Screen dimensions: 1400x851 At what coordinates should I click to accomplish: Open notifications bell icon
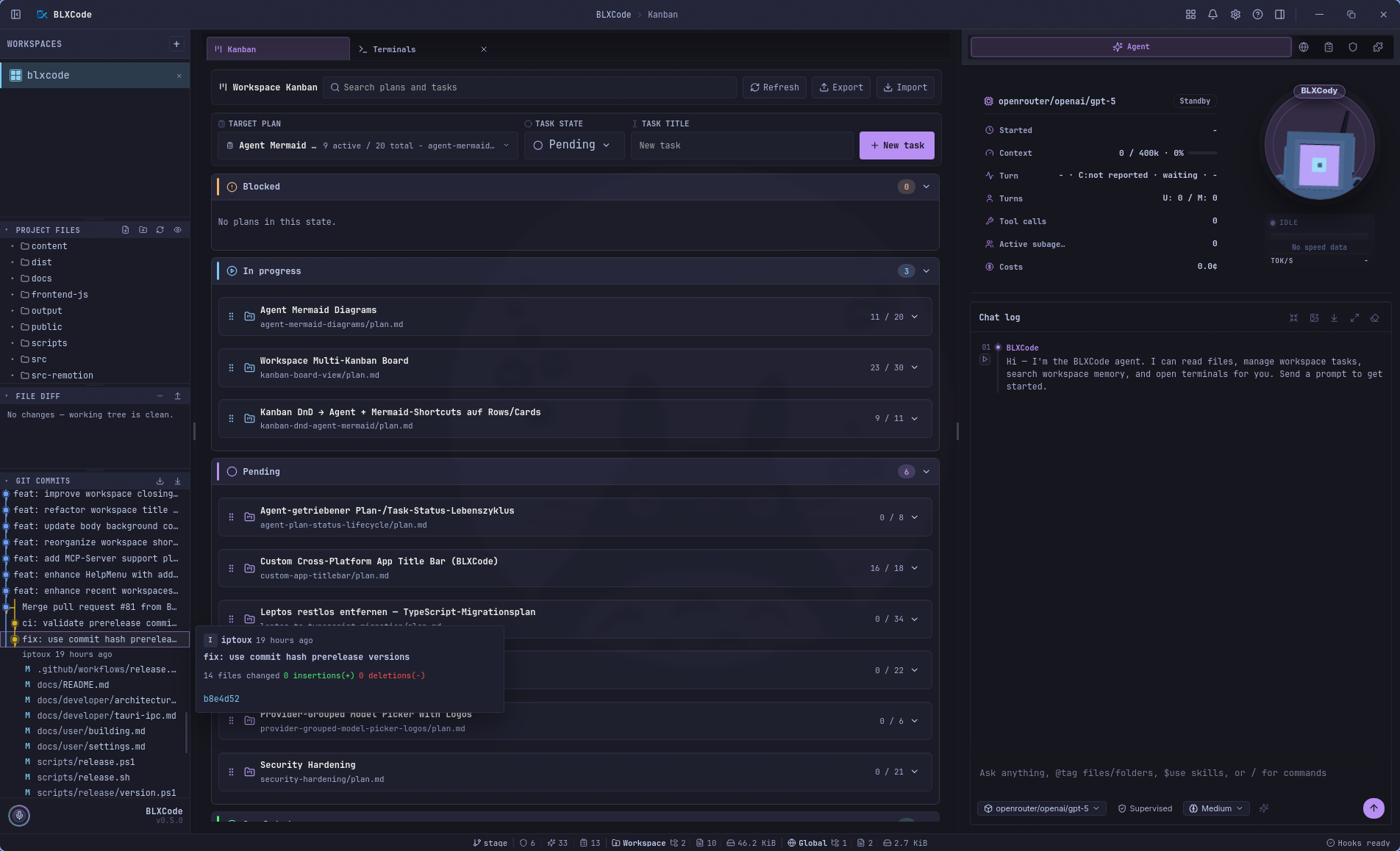tap(1212, 15)
